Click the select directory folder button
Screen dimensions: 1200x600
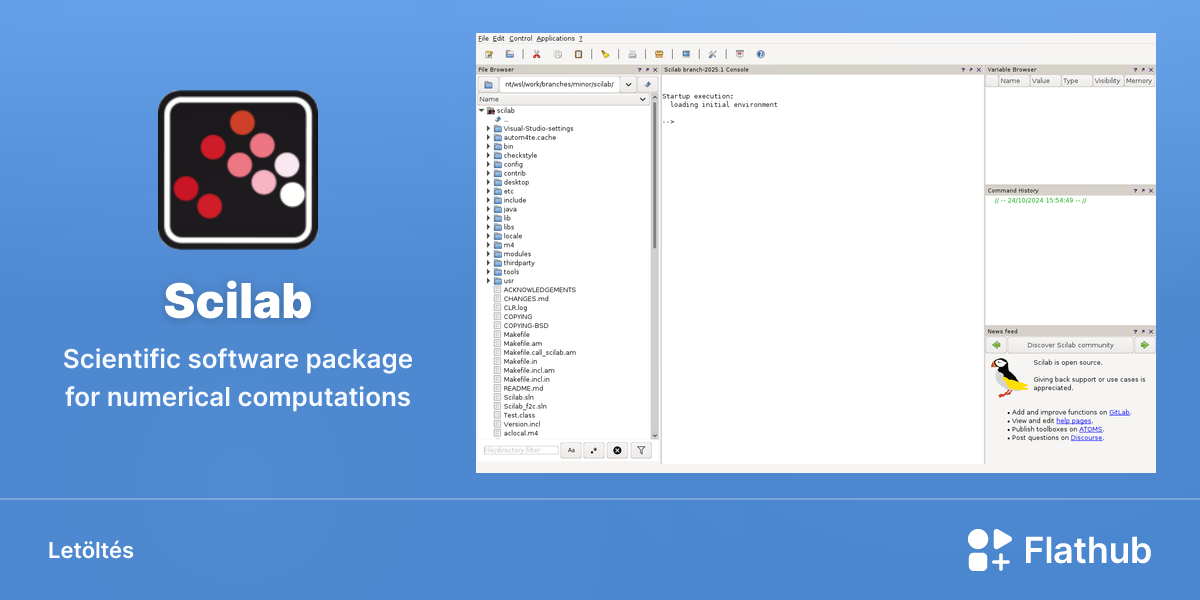coord(489,85)
